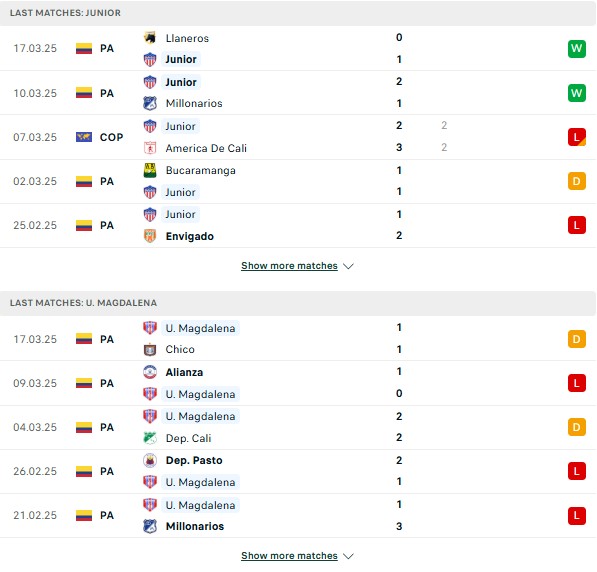Select the Dep. Pasto team name
This screenshot has width=597, height=572.
coord(194,460)
